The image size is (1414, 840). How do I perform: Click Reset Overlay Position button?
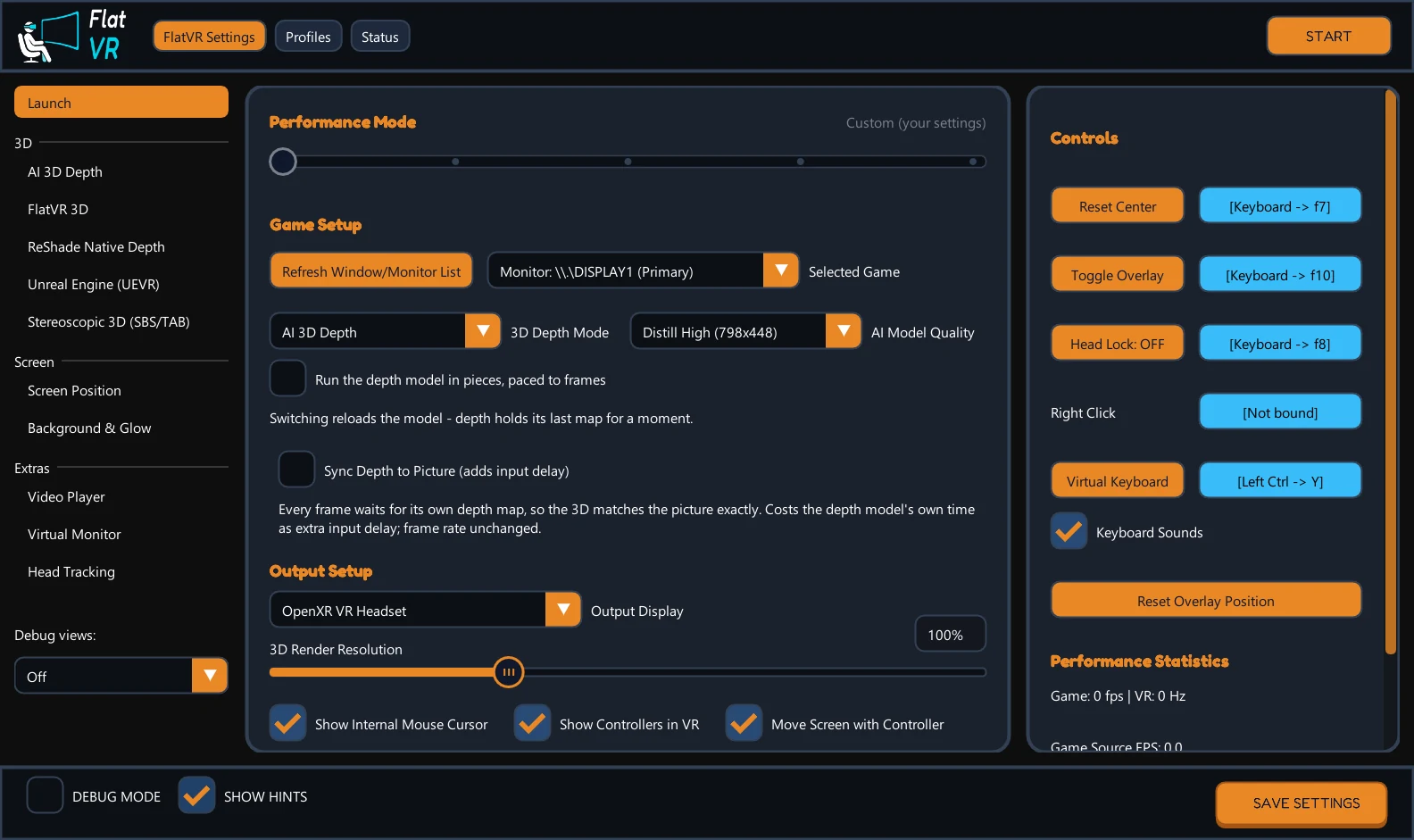(1206, 601)
